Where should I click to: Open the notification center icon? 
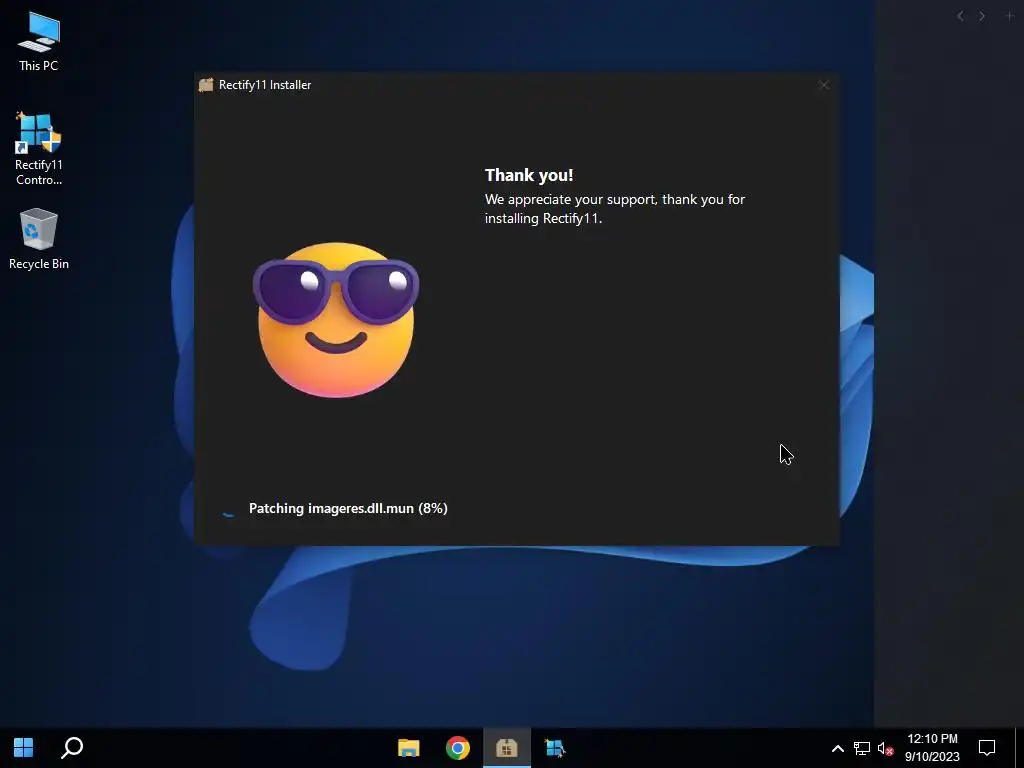click(987, 748)
